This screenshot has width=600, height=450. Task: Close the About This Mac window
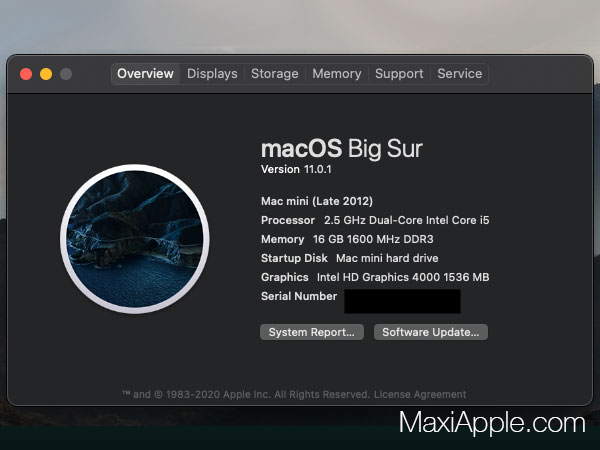(26, 74)
